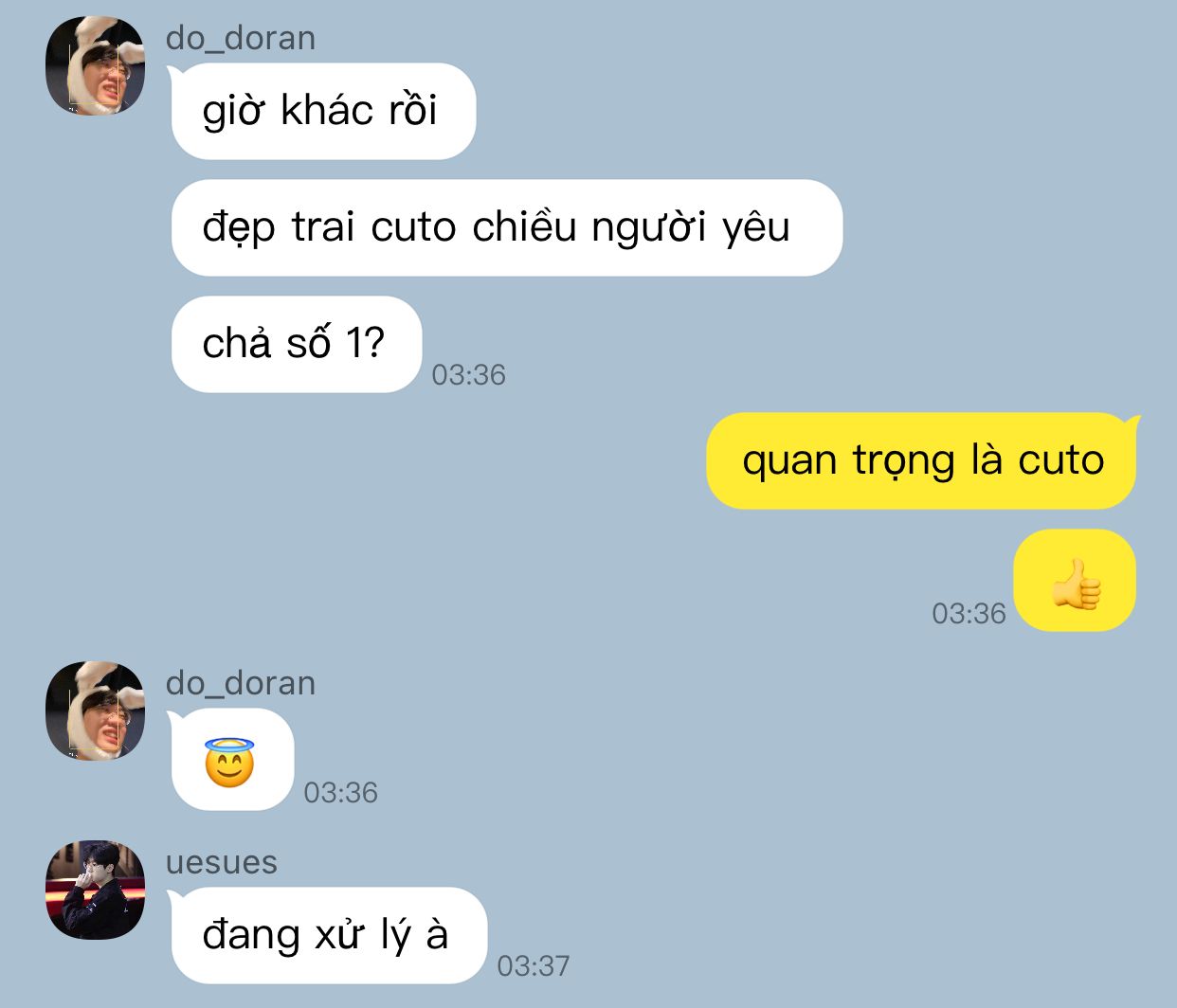Tap the thumbs-up emoji in yellow bubble
The image size is (1177, 1008).
pyautogui.click(x=1076, y=583)
